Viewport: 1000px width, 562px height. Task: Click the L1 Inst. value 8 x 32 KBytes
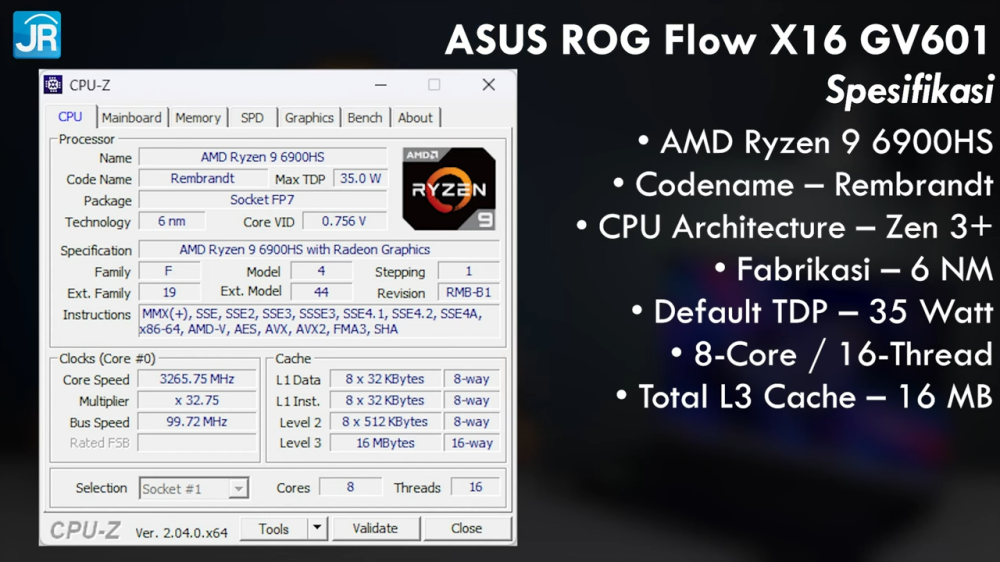[385, 400]
